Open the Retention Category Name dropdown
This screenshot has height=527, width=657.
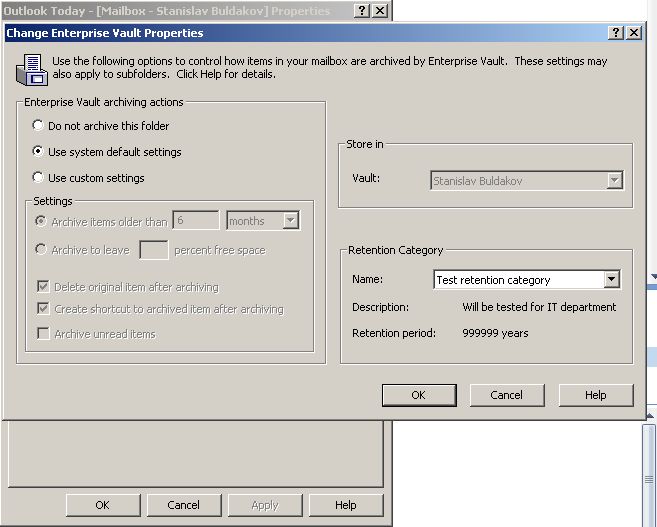coord(611,280)
